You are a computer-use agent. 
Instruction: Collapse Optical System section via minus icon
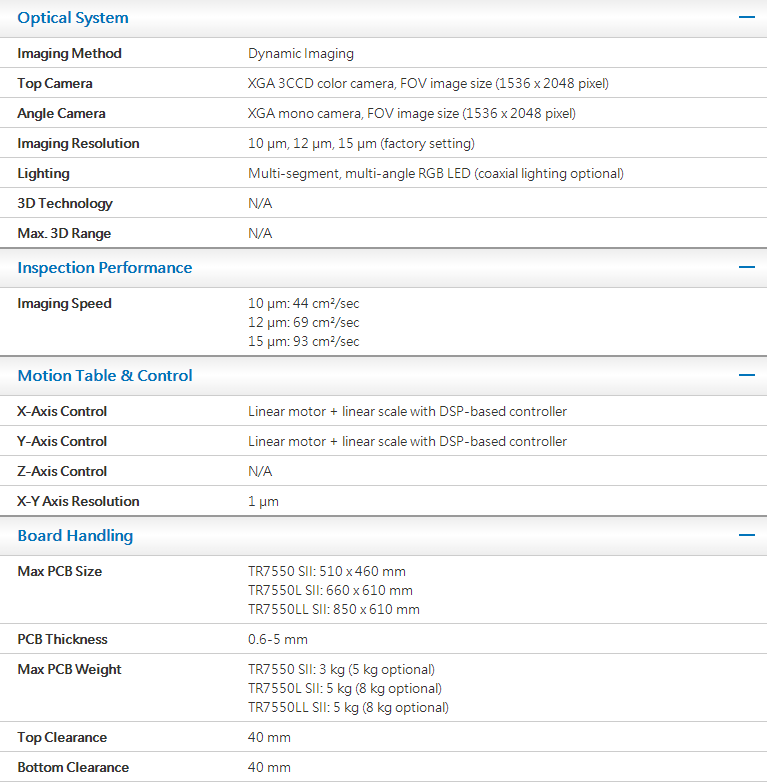point(746,18)
